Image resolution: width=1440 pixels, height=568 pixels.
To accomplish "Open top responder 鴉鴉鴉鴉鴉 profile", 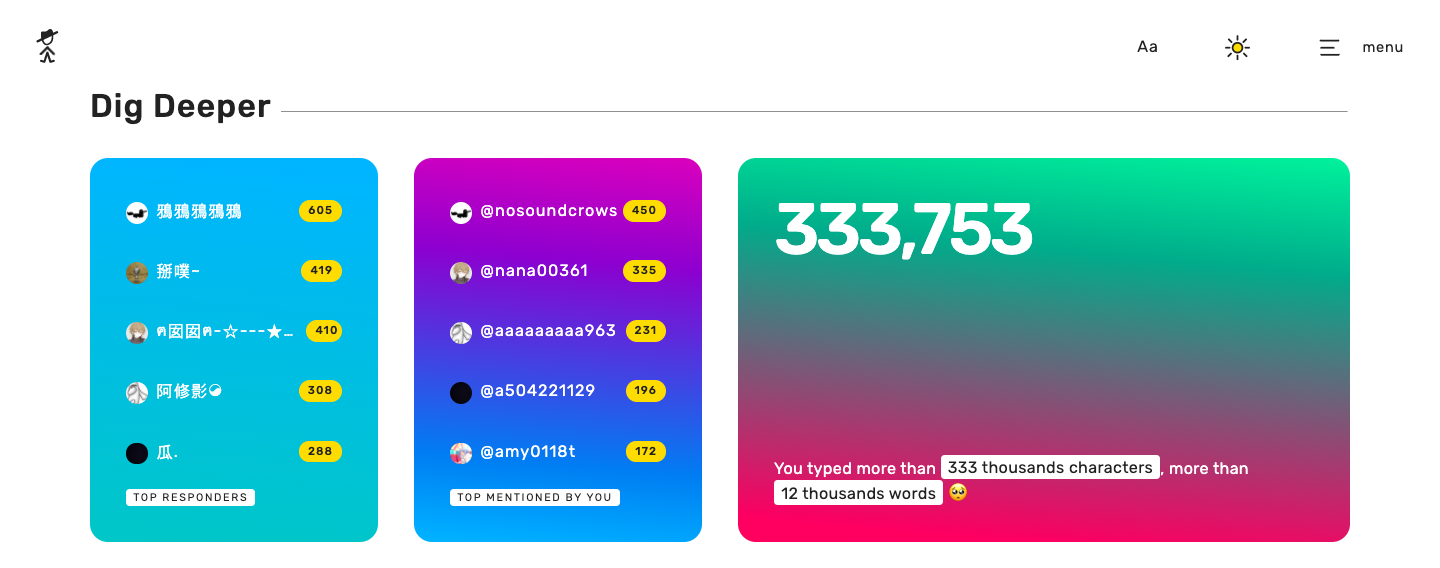I will (199, 212).
